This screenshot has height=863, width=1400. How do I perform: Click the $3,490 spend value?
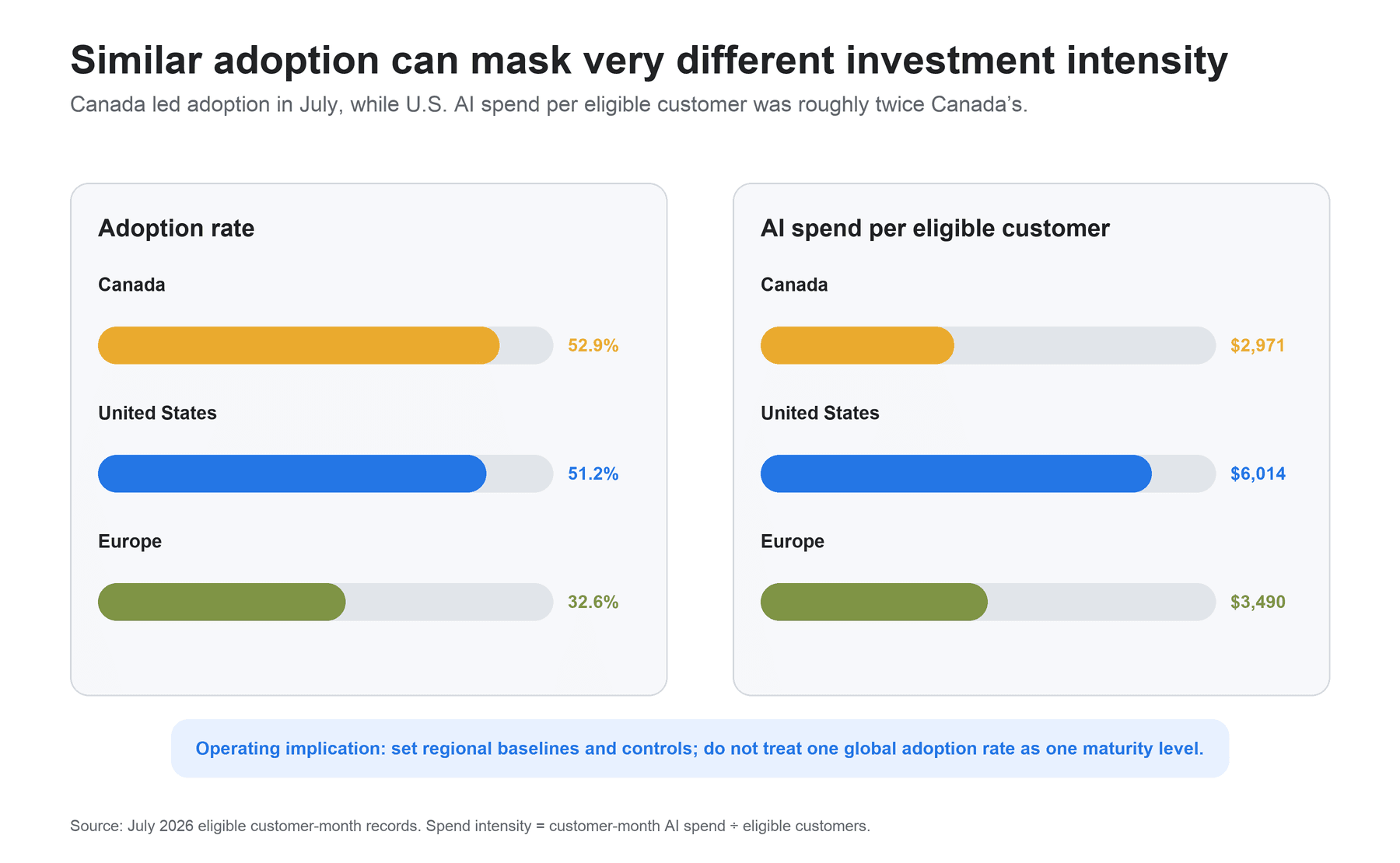click(1258, 602)
